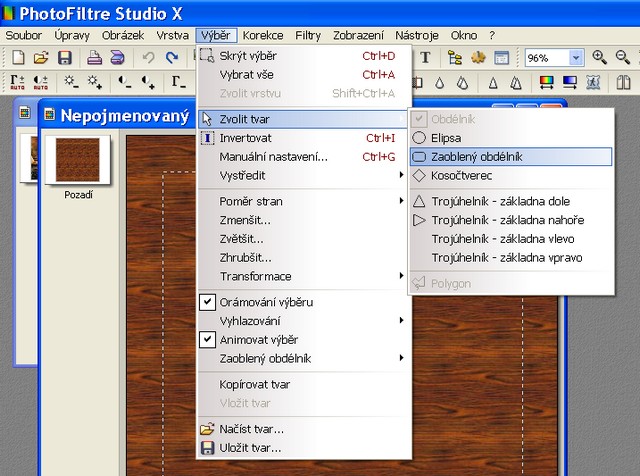The height and width of the screenshot is (476, 640).
Task: Click the Save floppy disk icon
Action: click(64, 58)
